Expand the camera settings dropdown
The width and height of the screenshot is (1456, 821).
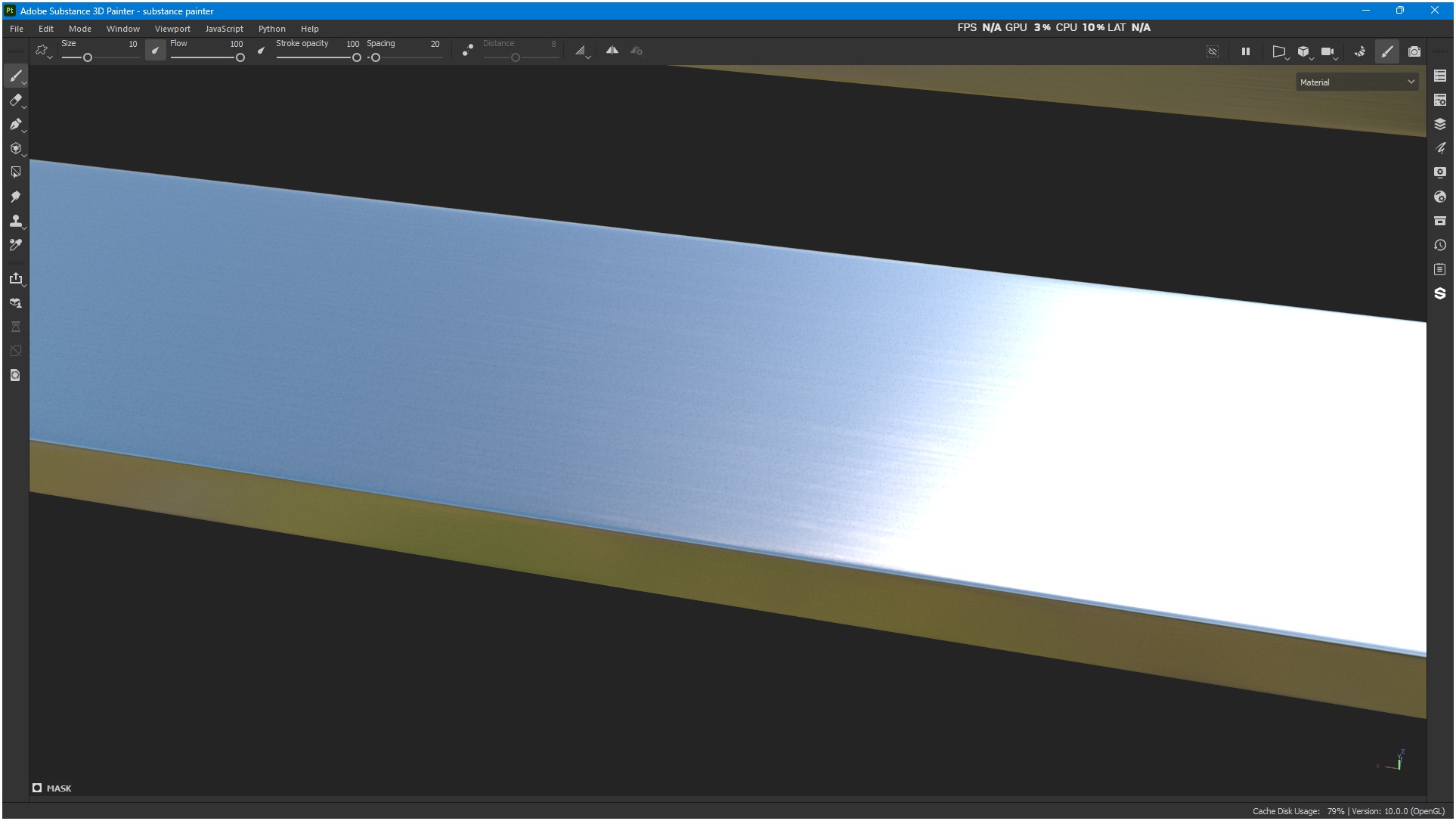click(x=1336, y=57)
